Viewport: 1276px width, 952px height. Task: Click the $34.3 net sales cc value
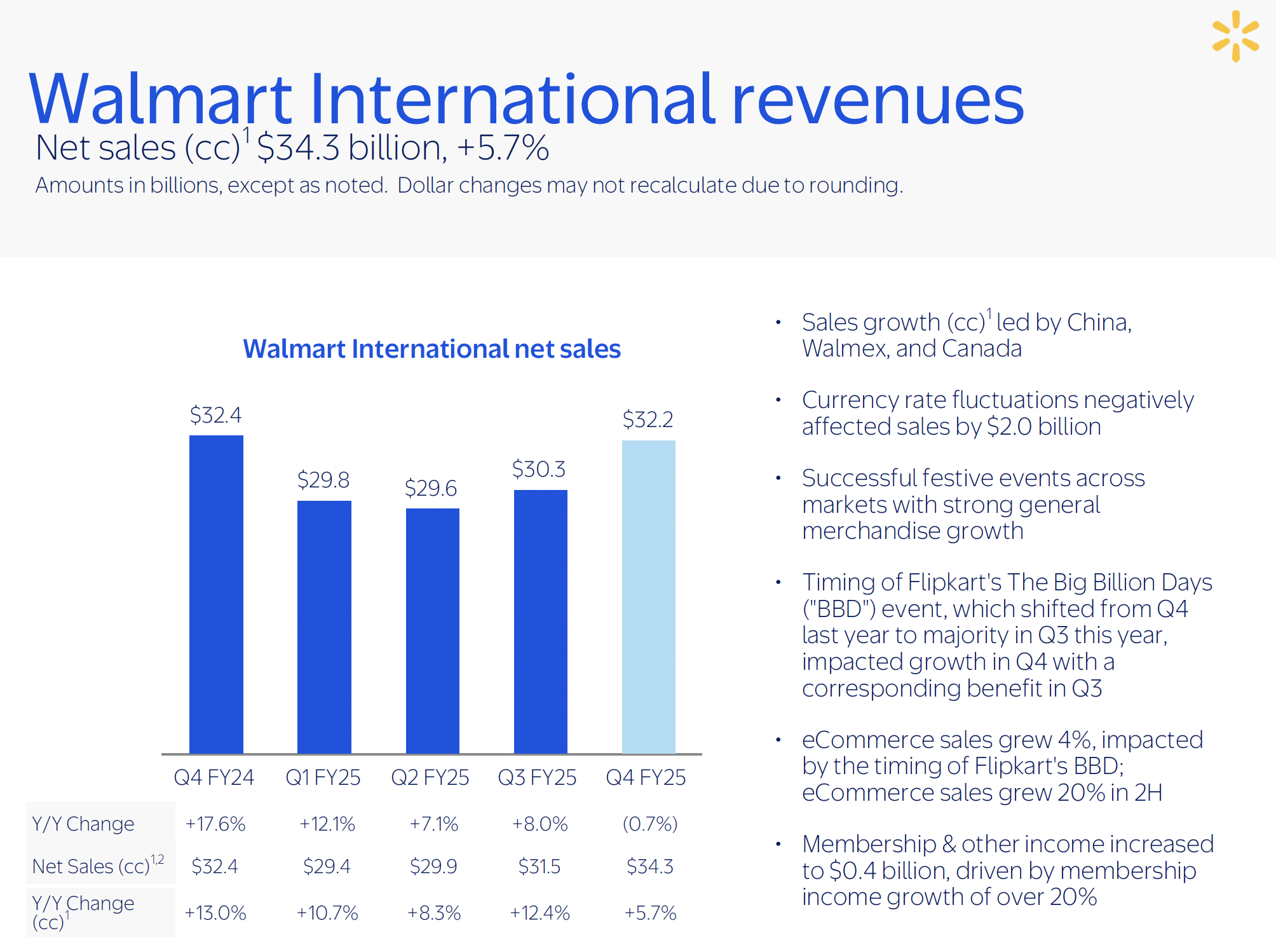(x=649, y=866)
